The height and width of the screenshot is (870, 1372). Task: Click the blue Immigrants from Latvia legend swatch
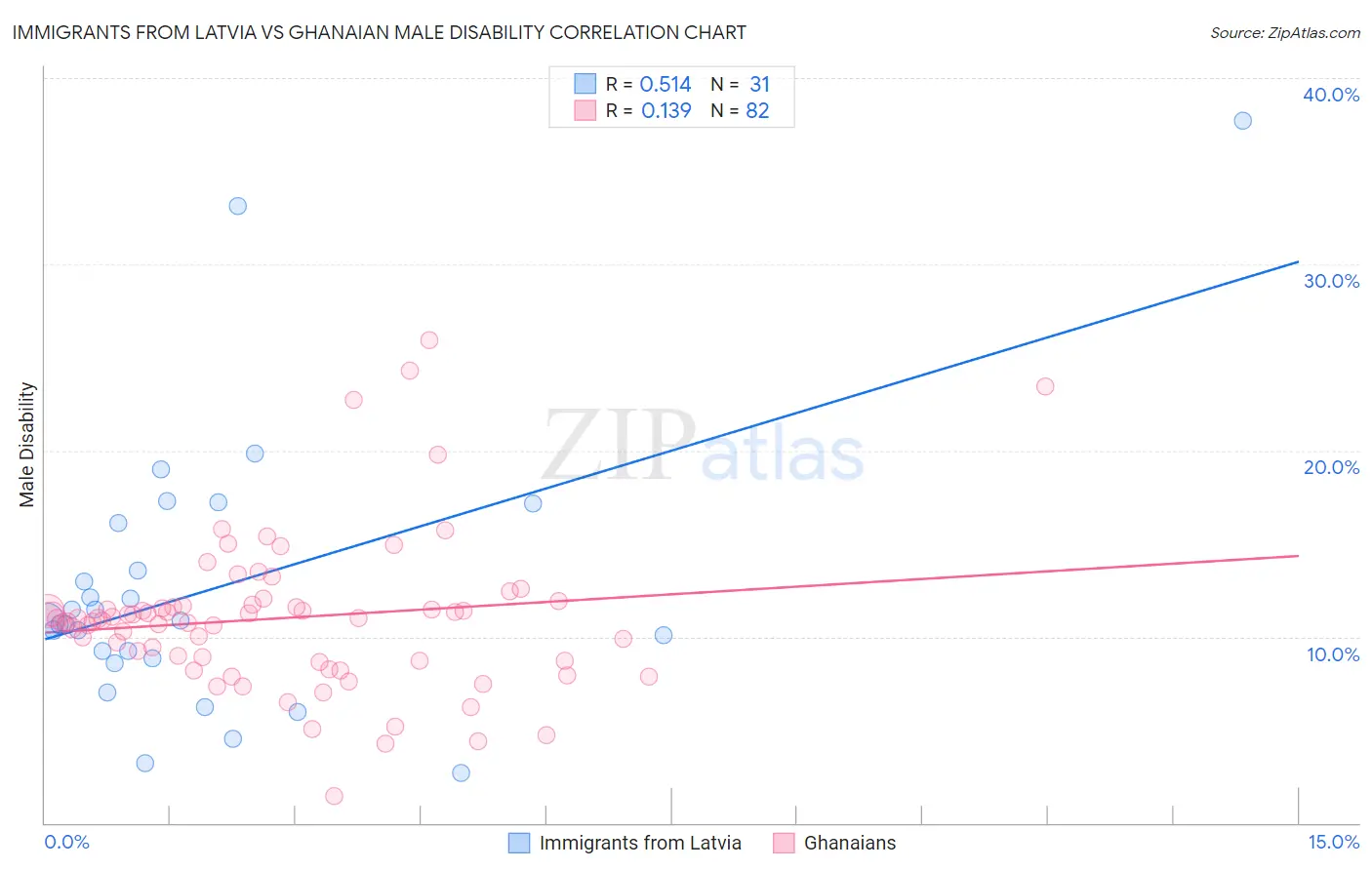tap(519, 843)
